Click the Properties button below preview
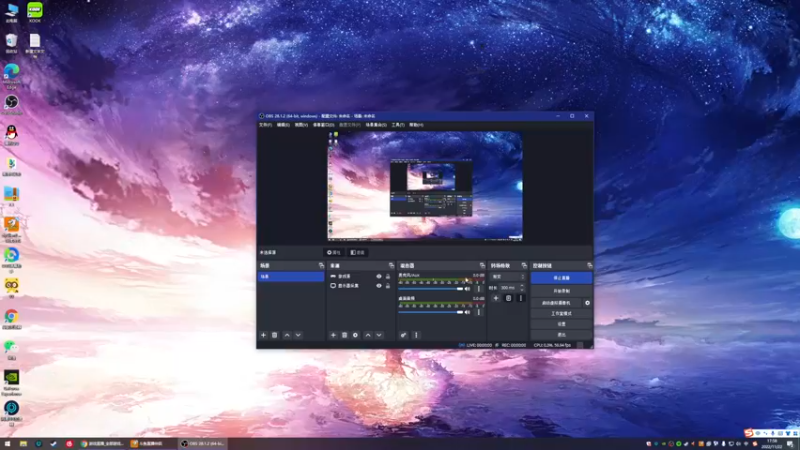 click(334, 253)
